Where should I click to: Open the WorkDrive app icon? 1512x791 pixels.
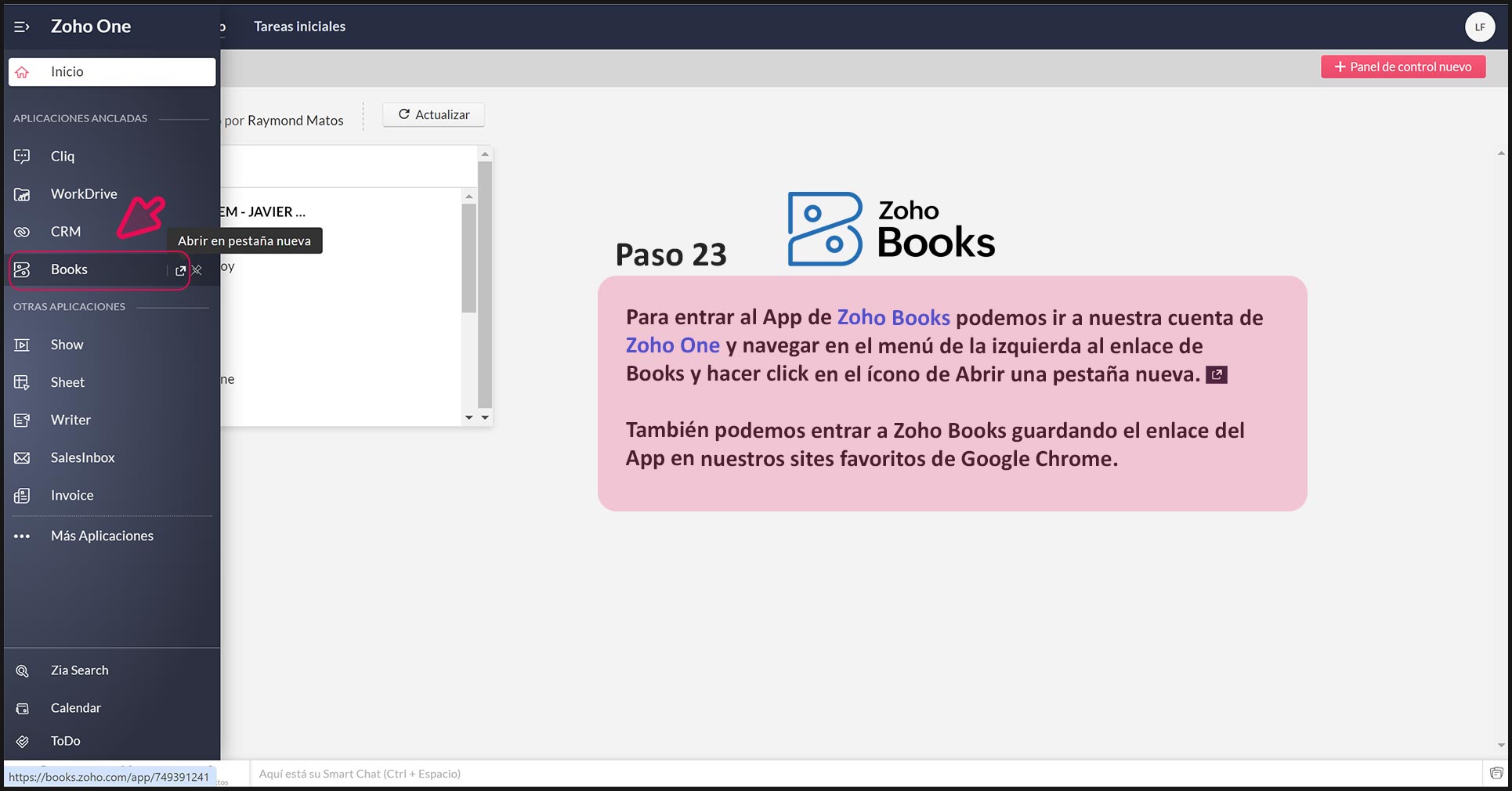[x=22, y=194]
